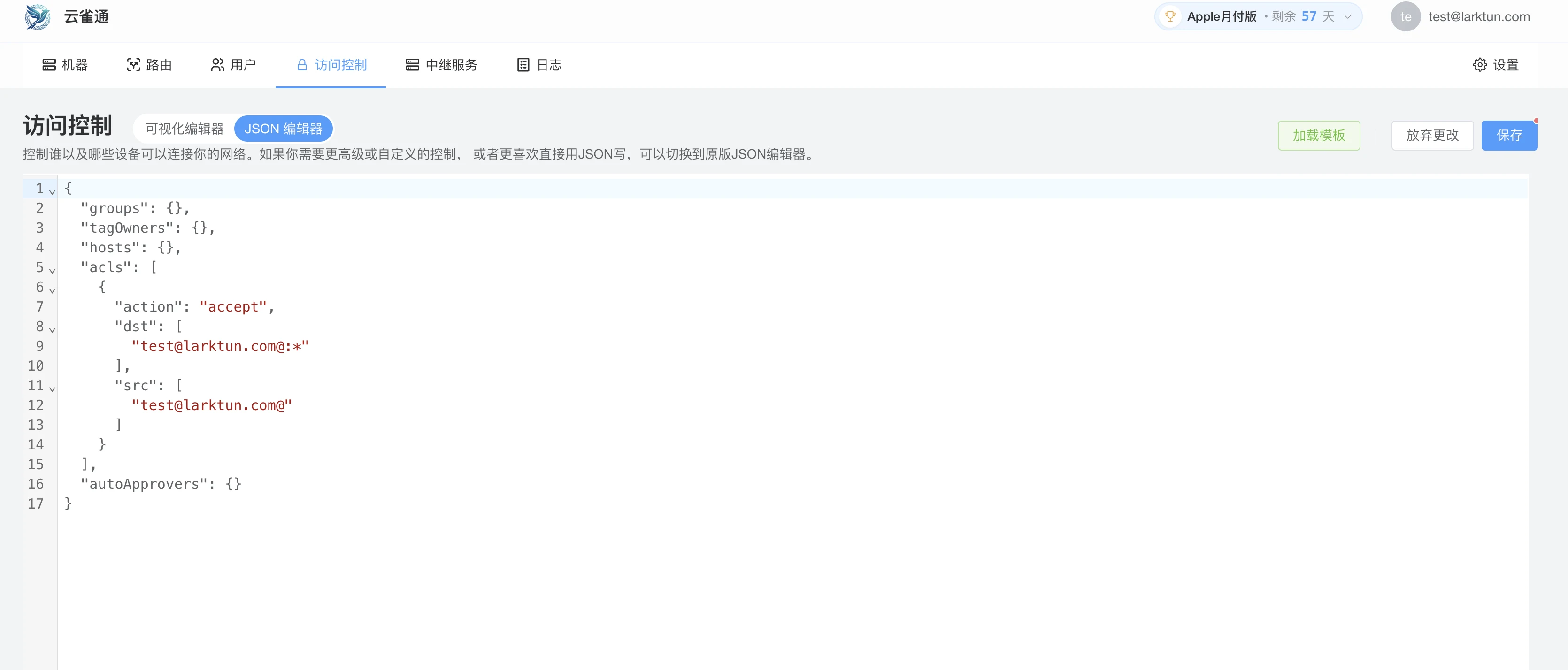This screenshot has height=670, width=1568.
Task: Click the 加载模板 button
Action: tap(1318, 135)
